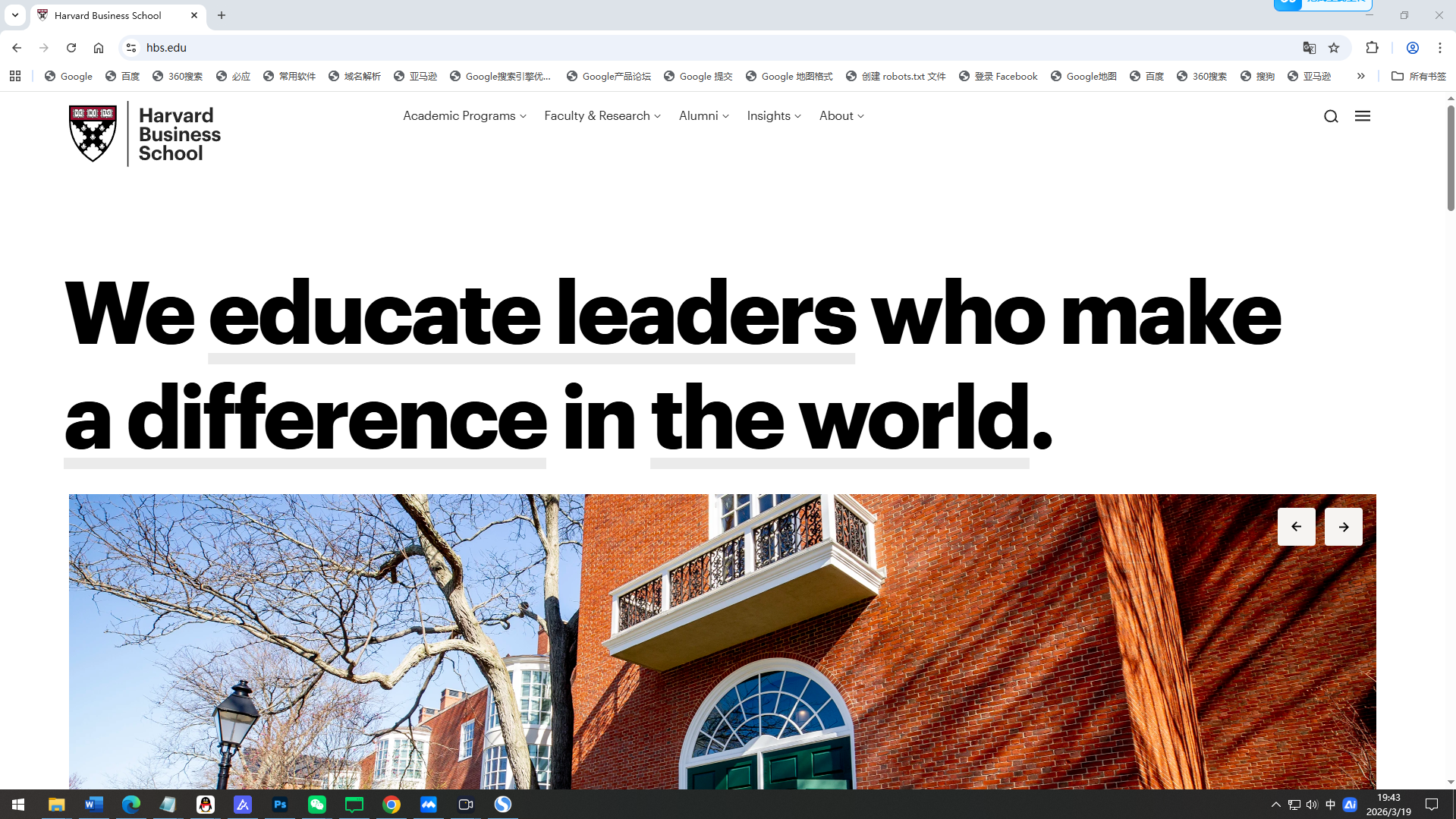Image resolution: width=1456 pixels, height=819 pixels.
Task: Open the Extensions puzzle icon
Action: click(x=1372, y=48)
